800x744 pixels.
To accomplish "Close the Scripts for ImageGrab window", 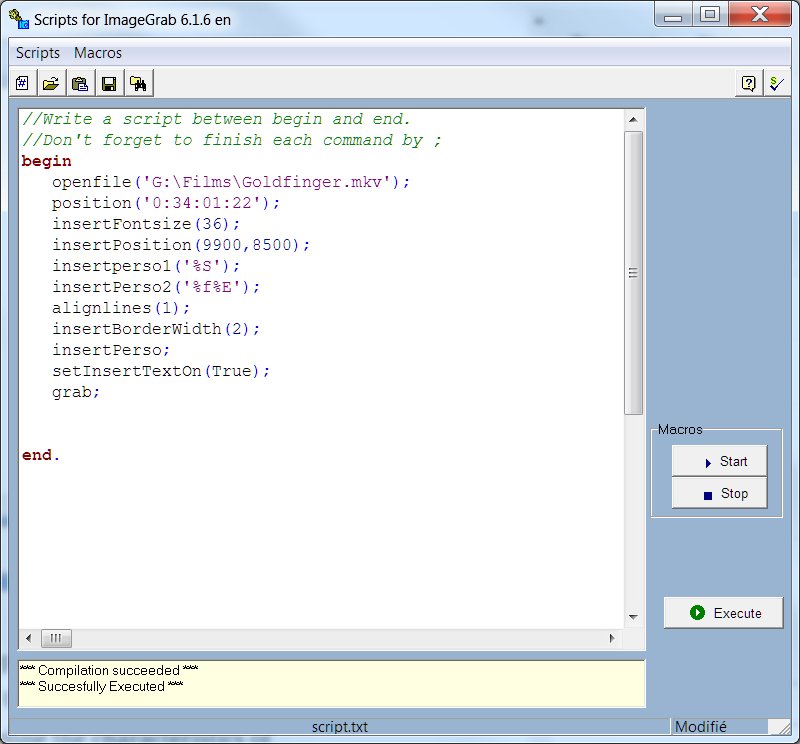I will 760,15.
